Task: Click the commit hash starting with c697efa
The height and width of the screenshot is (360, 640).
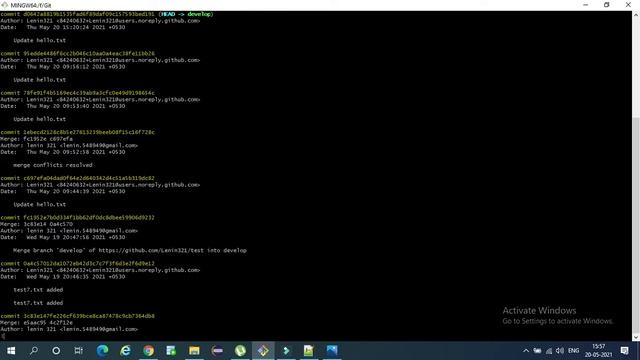Action: pyautogui.click(x=89, y=178)
